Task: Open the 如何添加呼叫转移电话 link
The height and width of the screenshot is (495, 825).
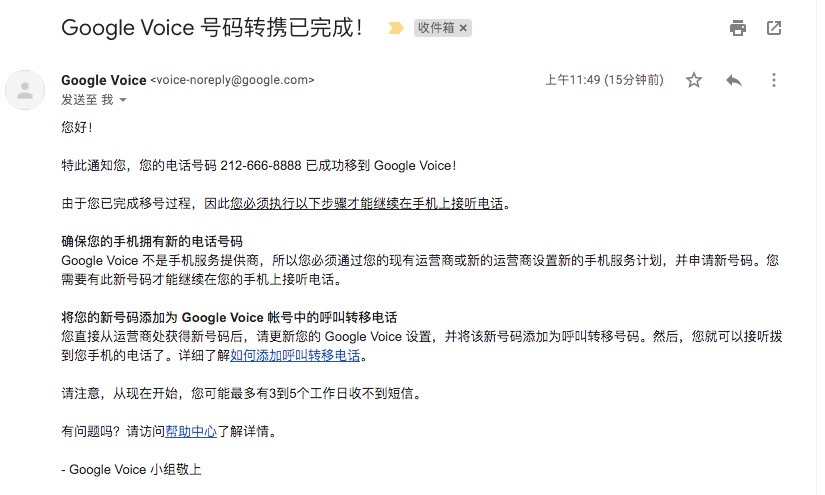Action: tap(295, 356)
